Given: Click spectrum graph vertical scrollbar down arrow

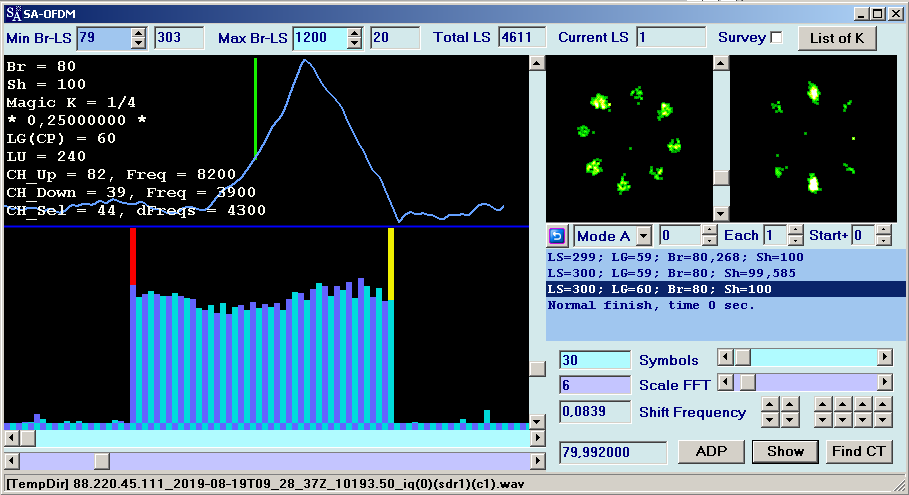Looking at the screenshot, I should (x=537, y=422).
